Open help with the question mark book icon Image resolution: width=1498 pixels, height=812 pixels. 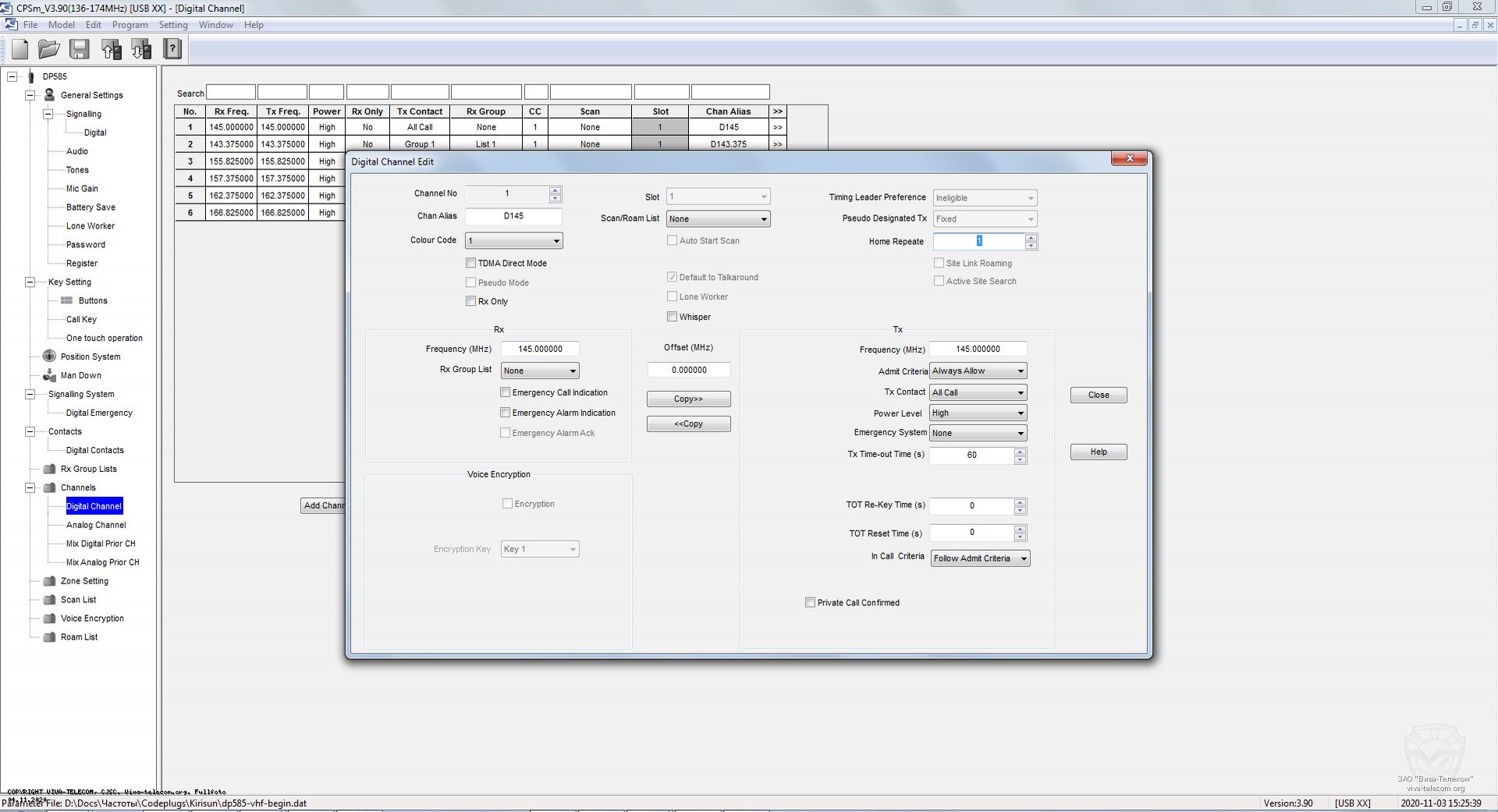click(x=172, y=50)
